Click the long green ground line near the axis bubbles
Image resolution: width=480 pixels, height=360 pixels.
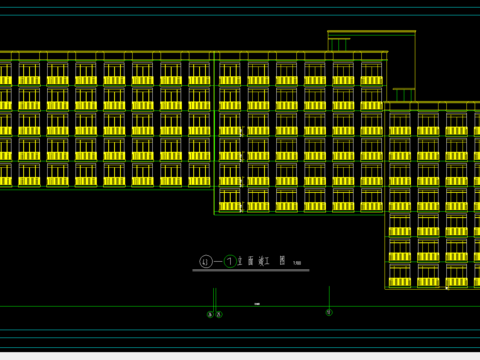pyautogui.click(x=240, y=306)
